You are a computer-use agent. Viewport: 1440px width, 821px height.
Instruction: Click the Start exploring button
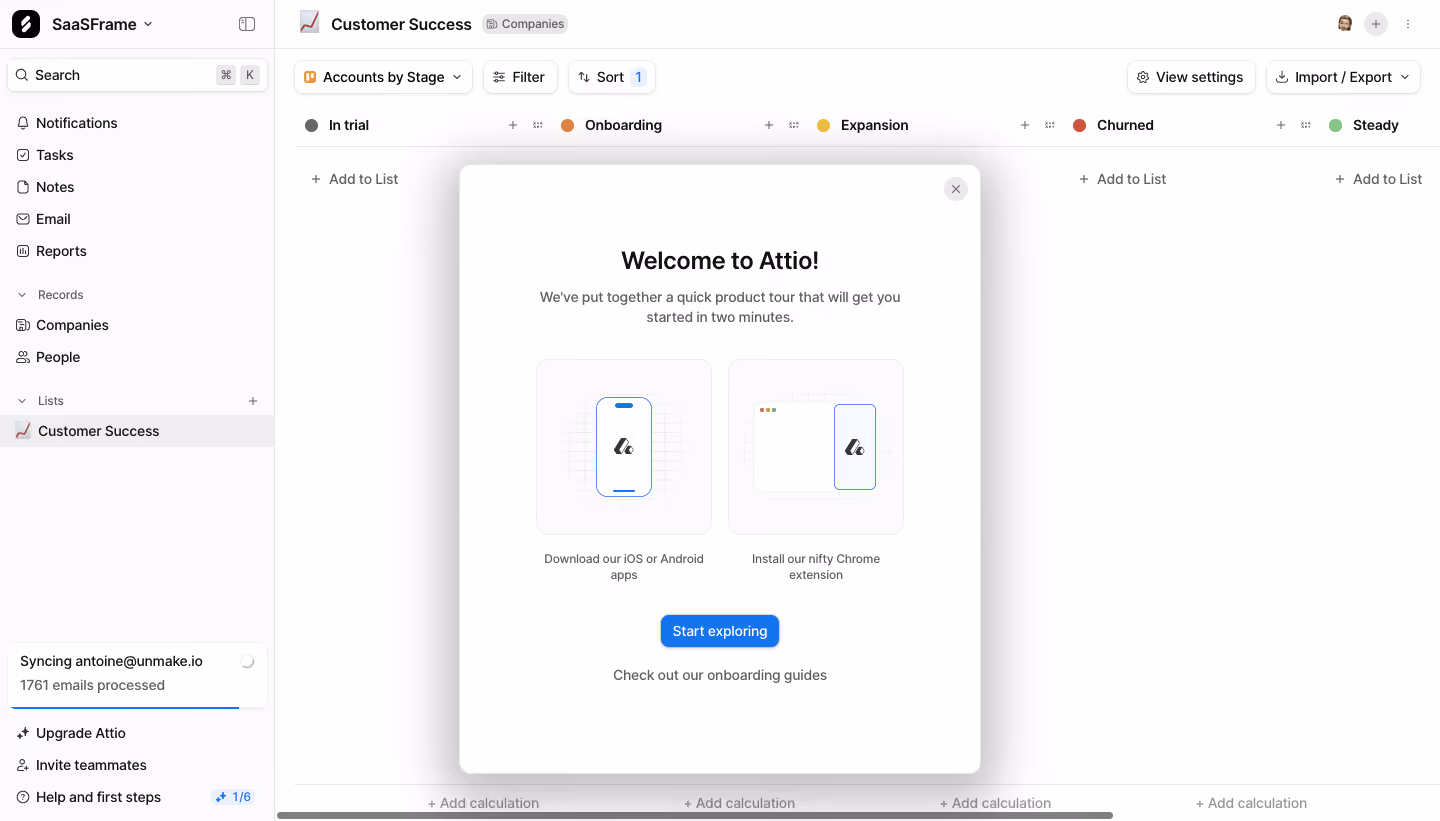[720, 631]
